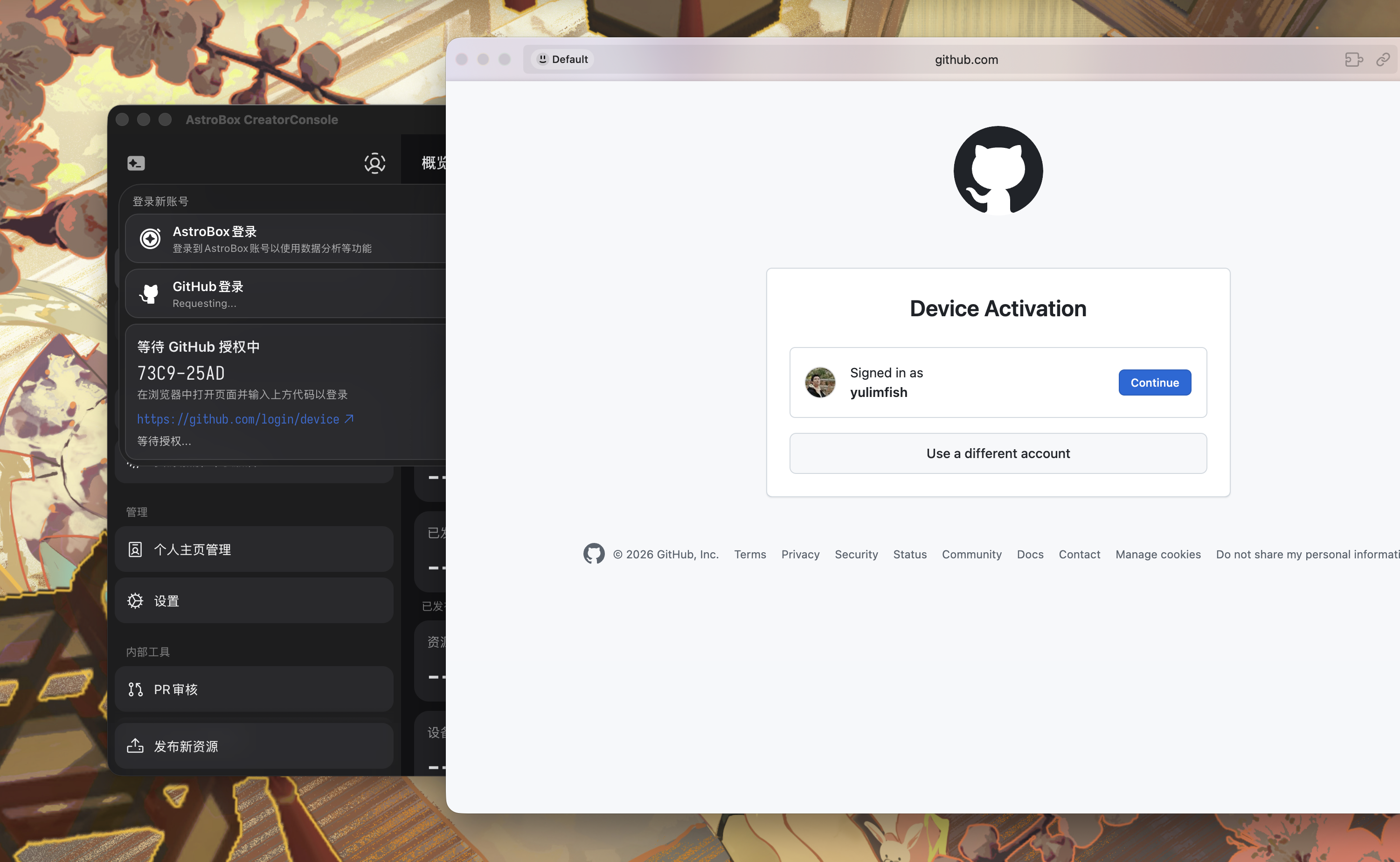Click the yulimfish username text
1400x862 pixels.
(x=879, y=393)
